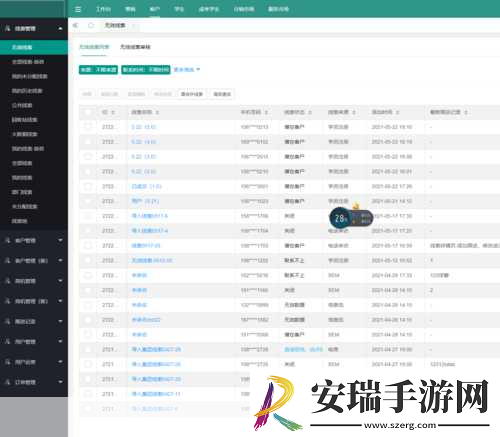
Task: Click the icon of the third collapsed sidebar section
Action: [7, 281]
